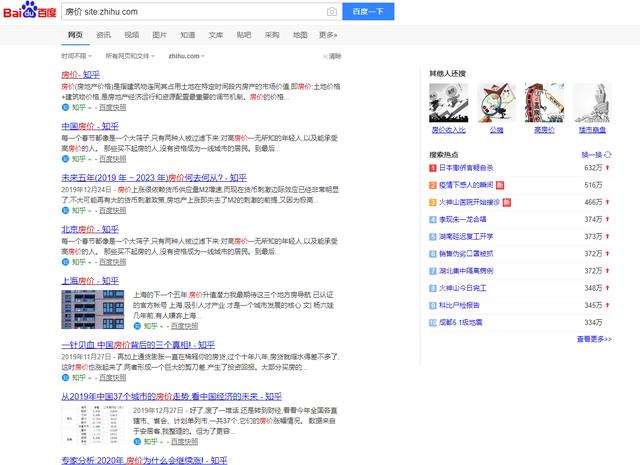Open the zhihu.com site filter dropdown
Viewport: 640px width, 465px height.
[186, 56]
